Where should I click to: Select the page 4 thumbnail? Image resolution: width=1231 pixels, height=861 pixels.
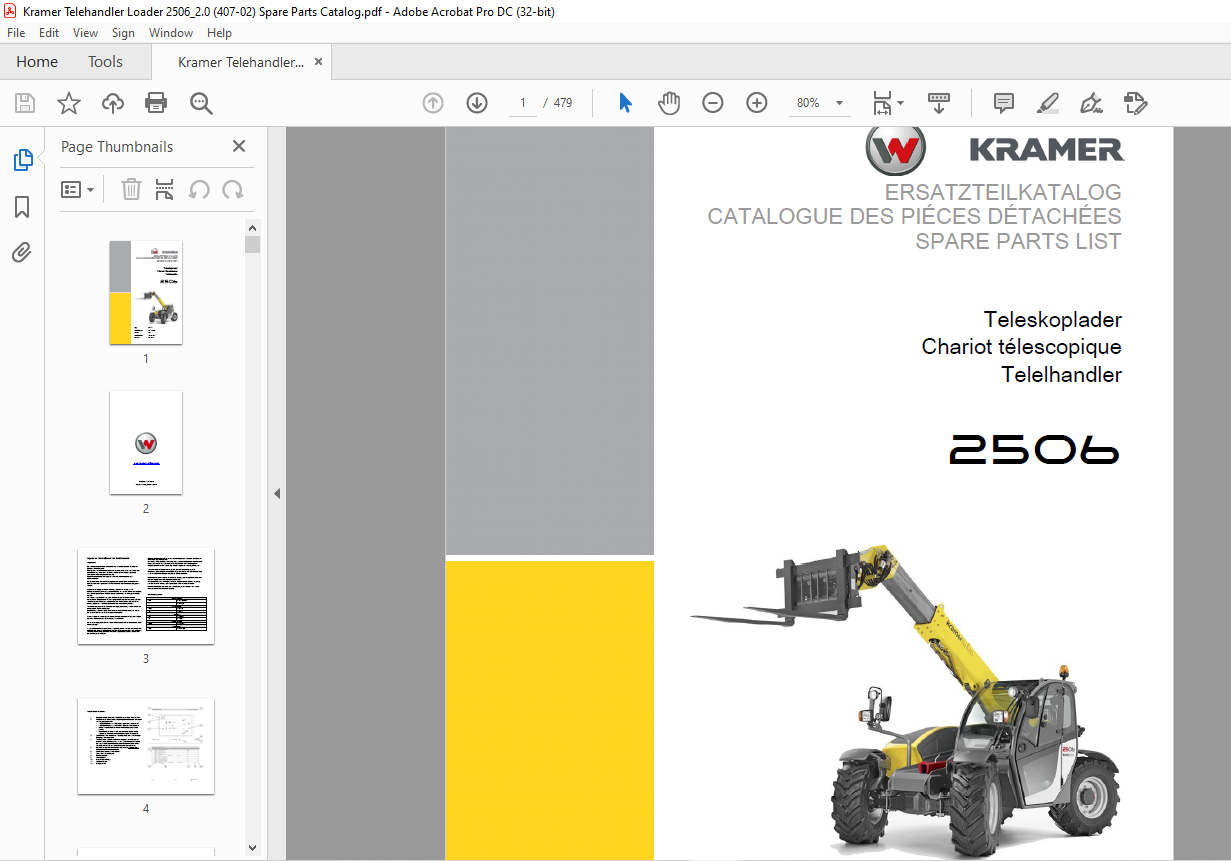click(146, 745)
